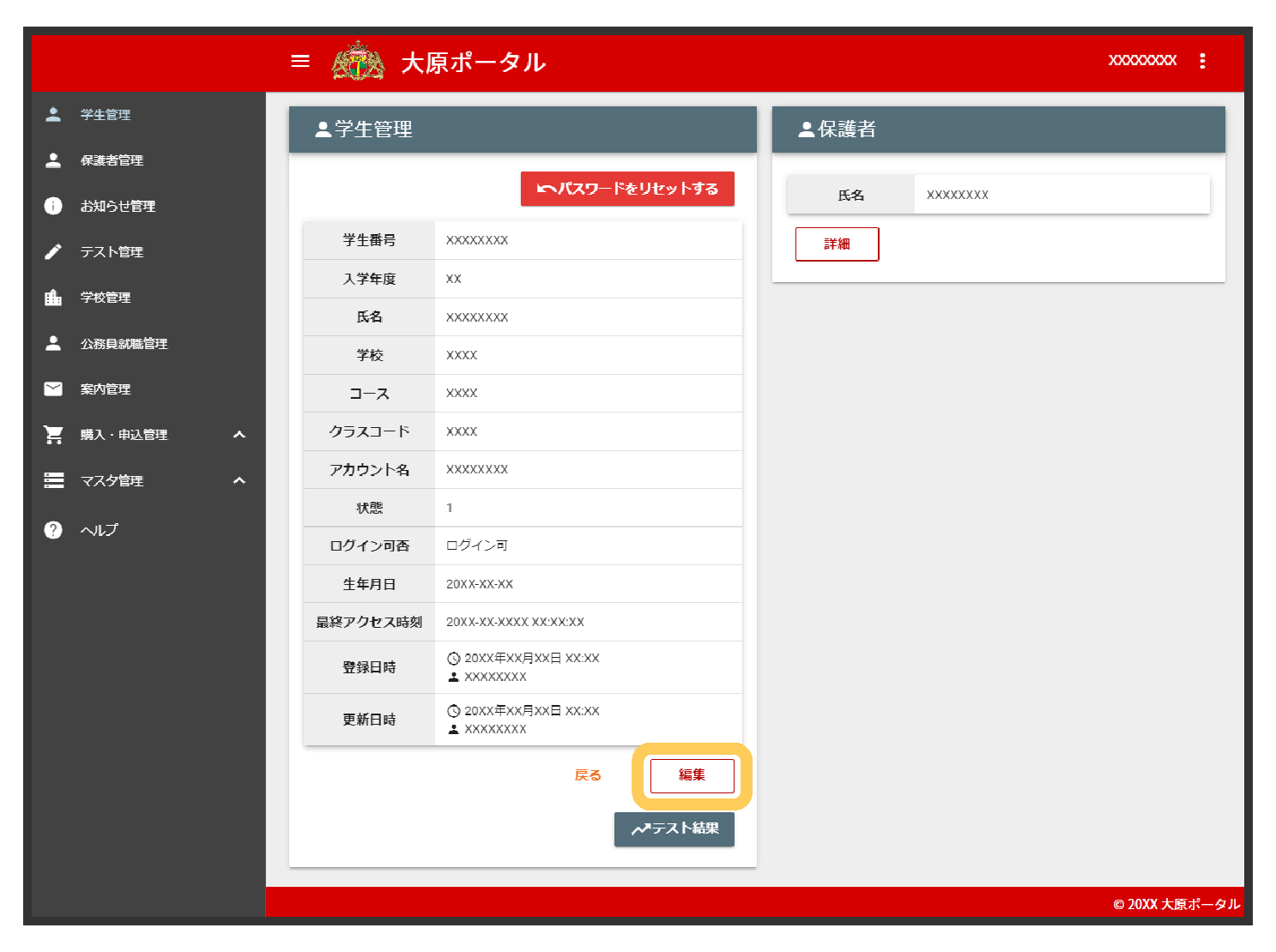Open 案内管理 menu item
1276x952 pixels.
click(106, 389)
